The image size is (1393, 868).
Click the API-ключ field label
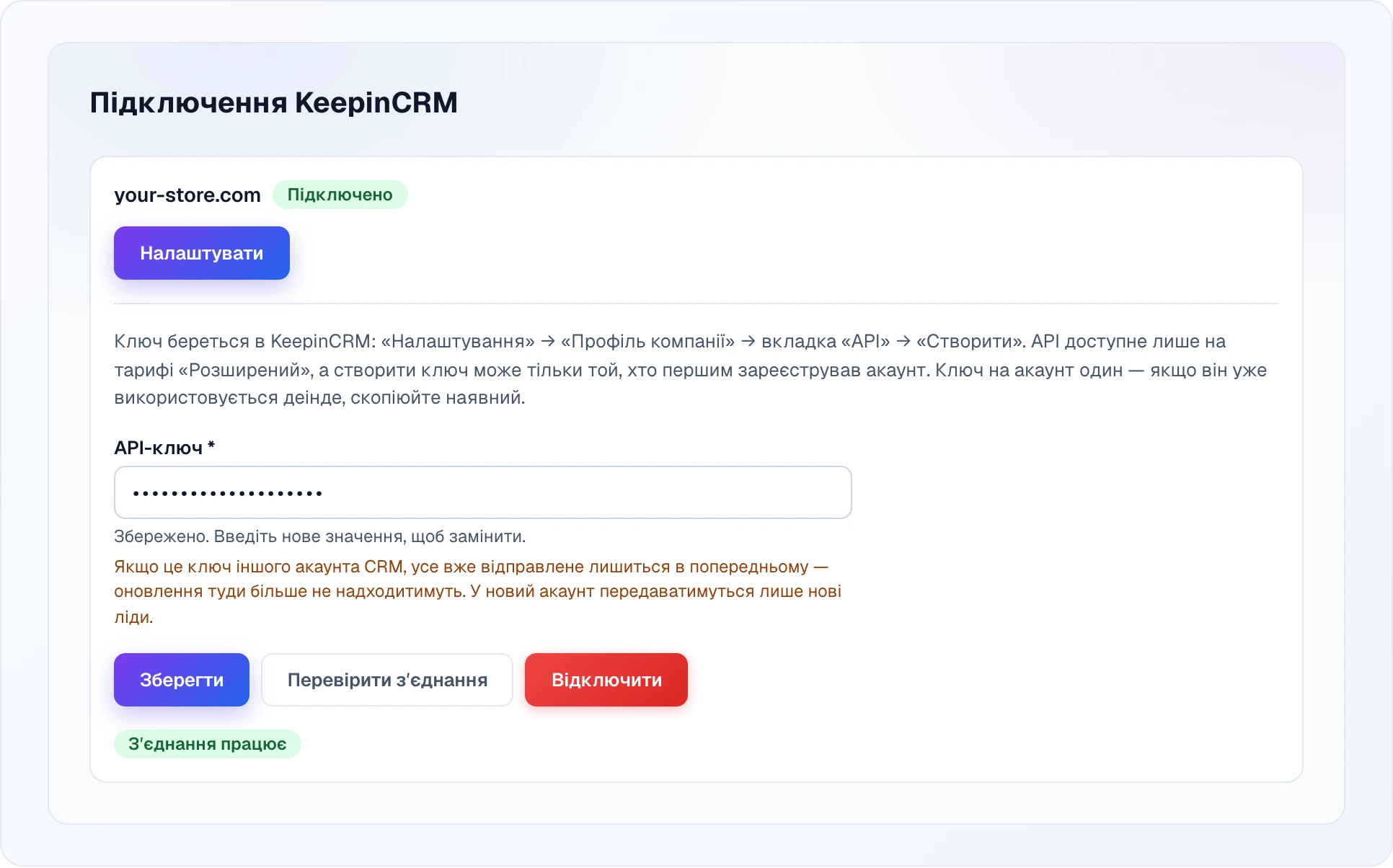(164, 448)
